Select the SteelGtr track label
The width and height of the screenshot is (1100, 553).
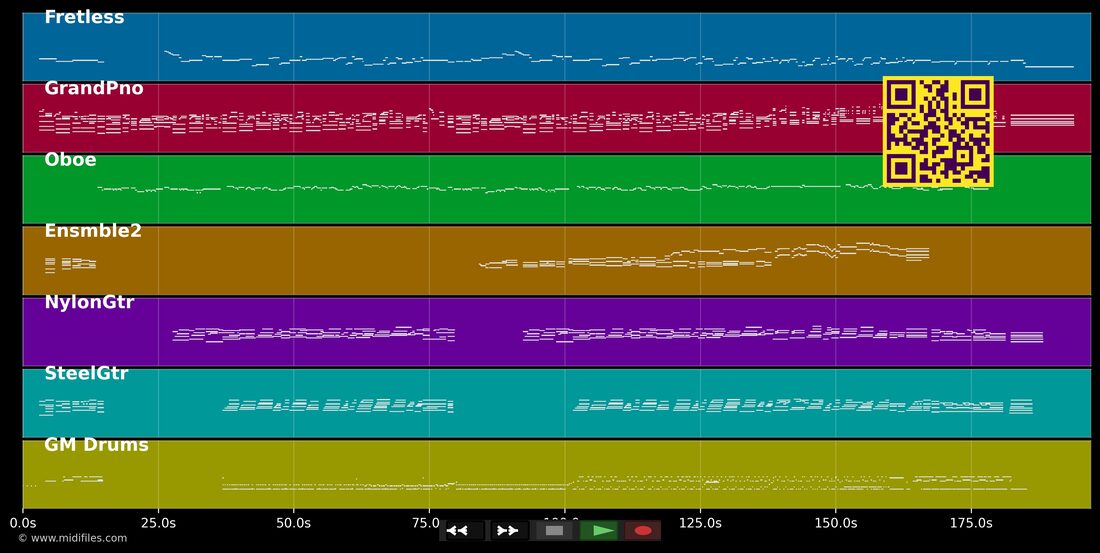86,373
